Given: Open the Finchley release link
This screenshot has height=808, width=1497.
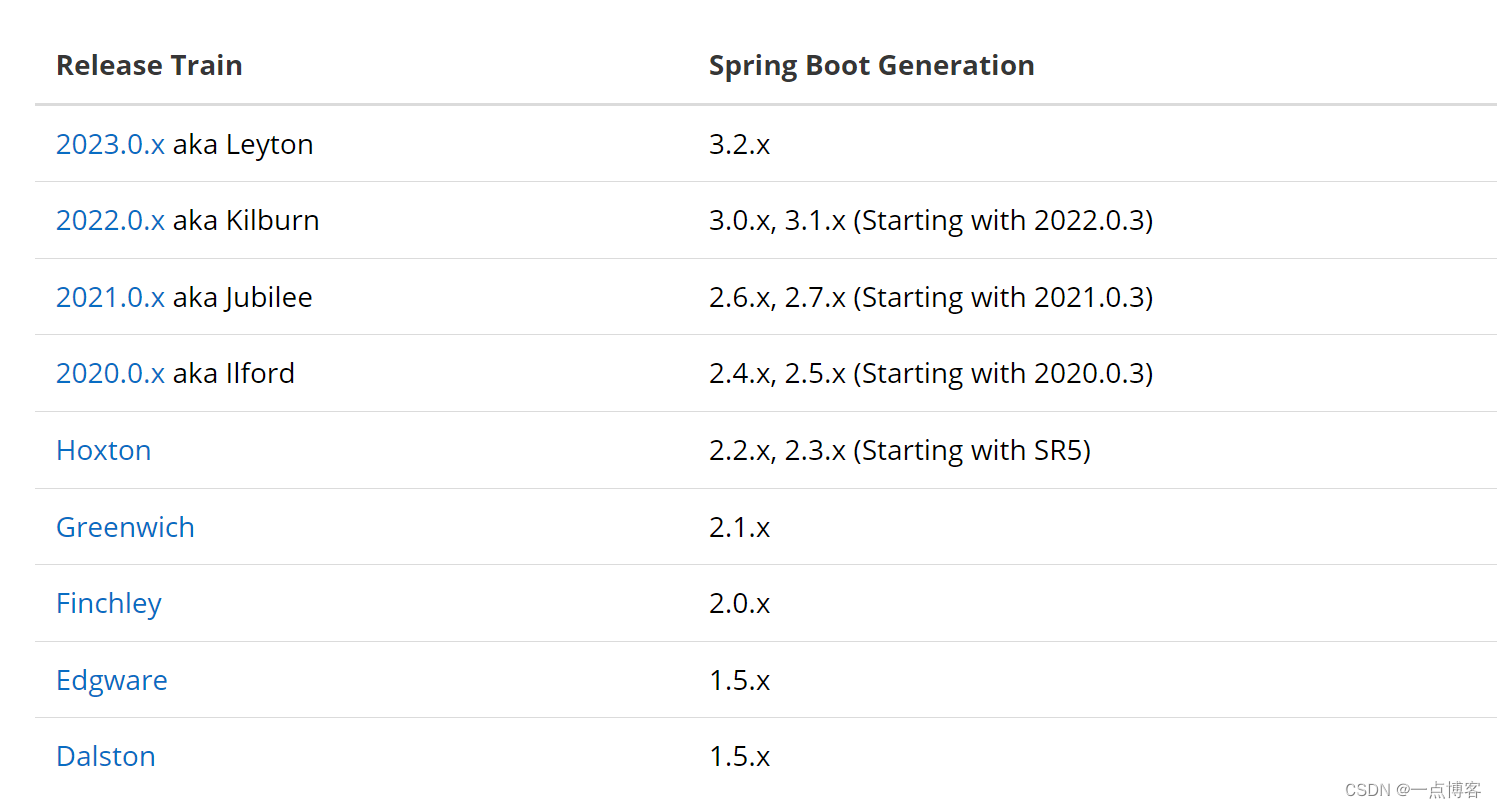Looking at the screenshot, I should [x=108, y=603].
